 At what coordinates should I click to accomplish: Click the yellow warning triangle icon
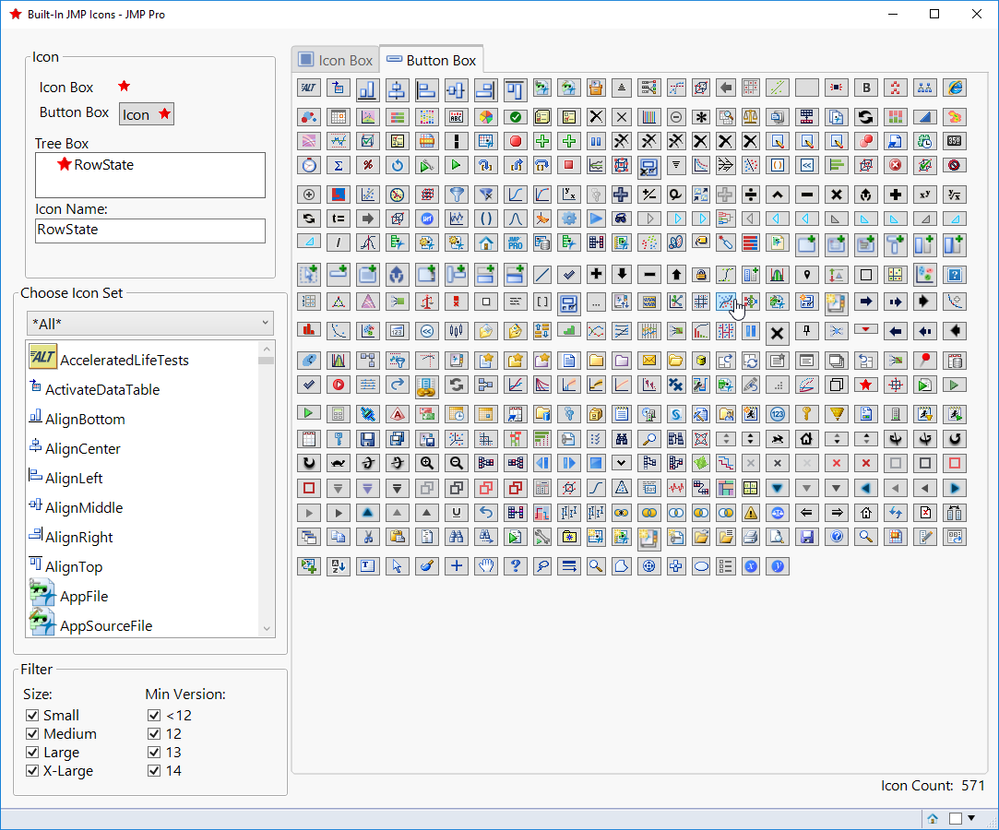click(750, 513)
